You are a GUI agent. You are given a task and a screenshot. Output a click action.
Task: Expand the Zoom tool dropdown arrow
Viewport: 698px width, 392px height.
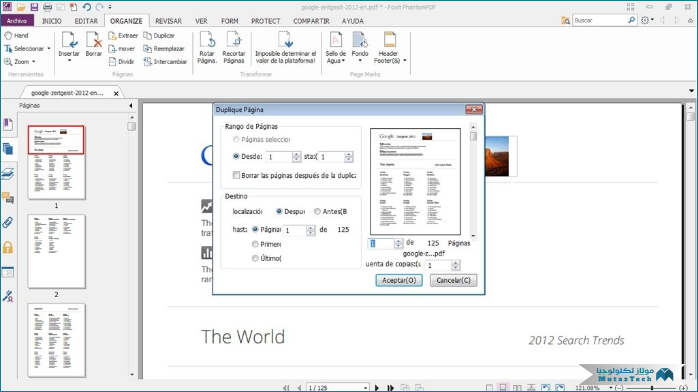tap(33, 62)
